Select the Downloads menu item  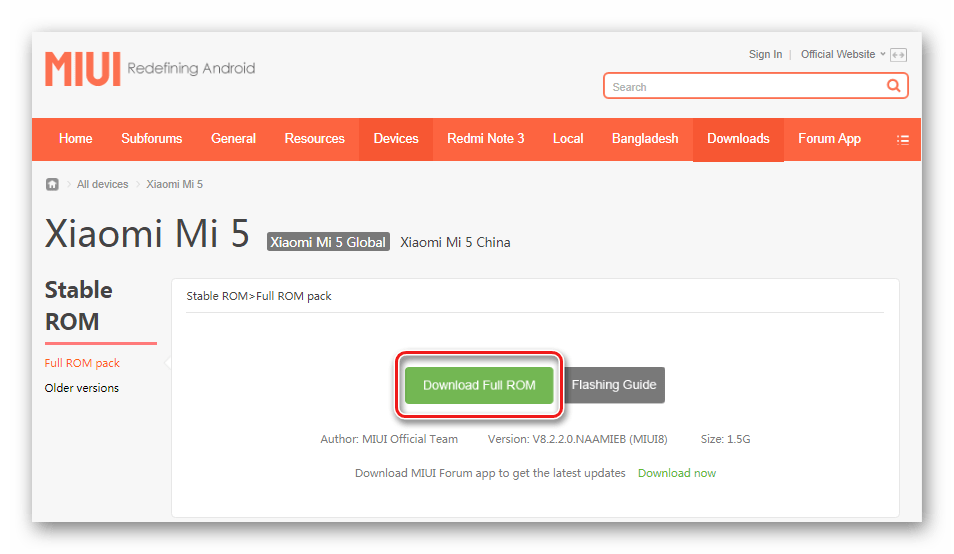[x=738, y=139]
